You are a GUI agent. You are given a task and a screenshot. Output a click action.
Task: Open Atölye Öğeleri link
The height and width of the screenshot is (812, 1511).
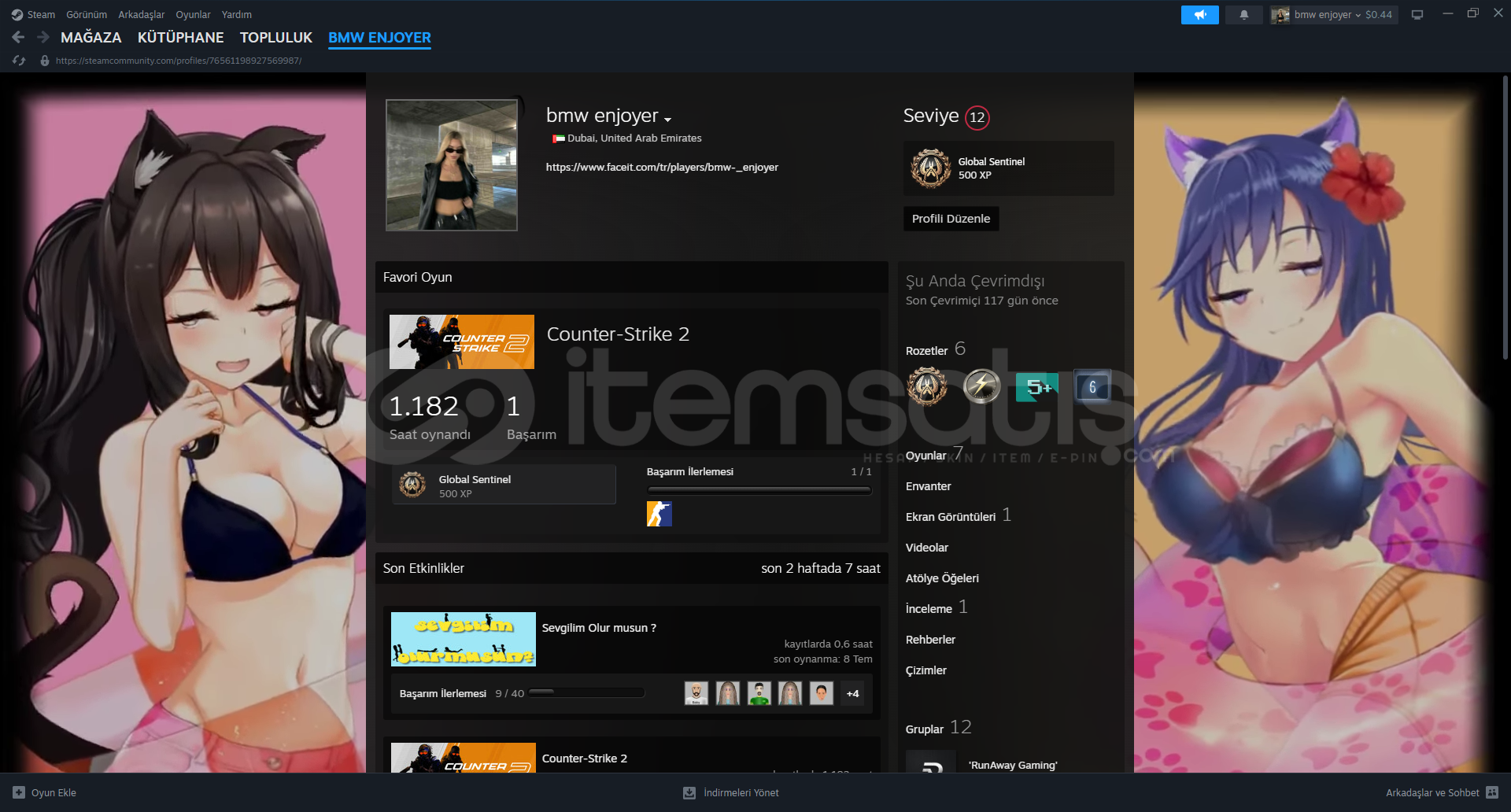[942, 578]
